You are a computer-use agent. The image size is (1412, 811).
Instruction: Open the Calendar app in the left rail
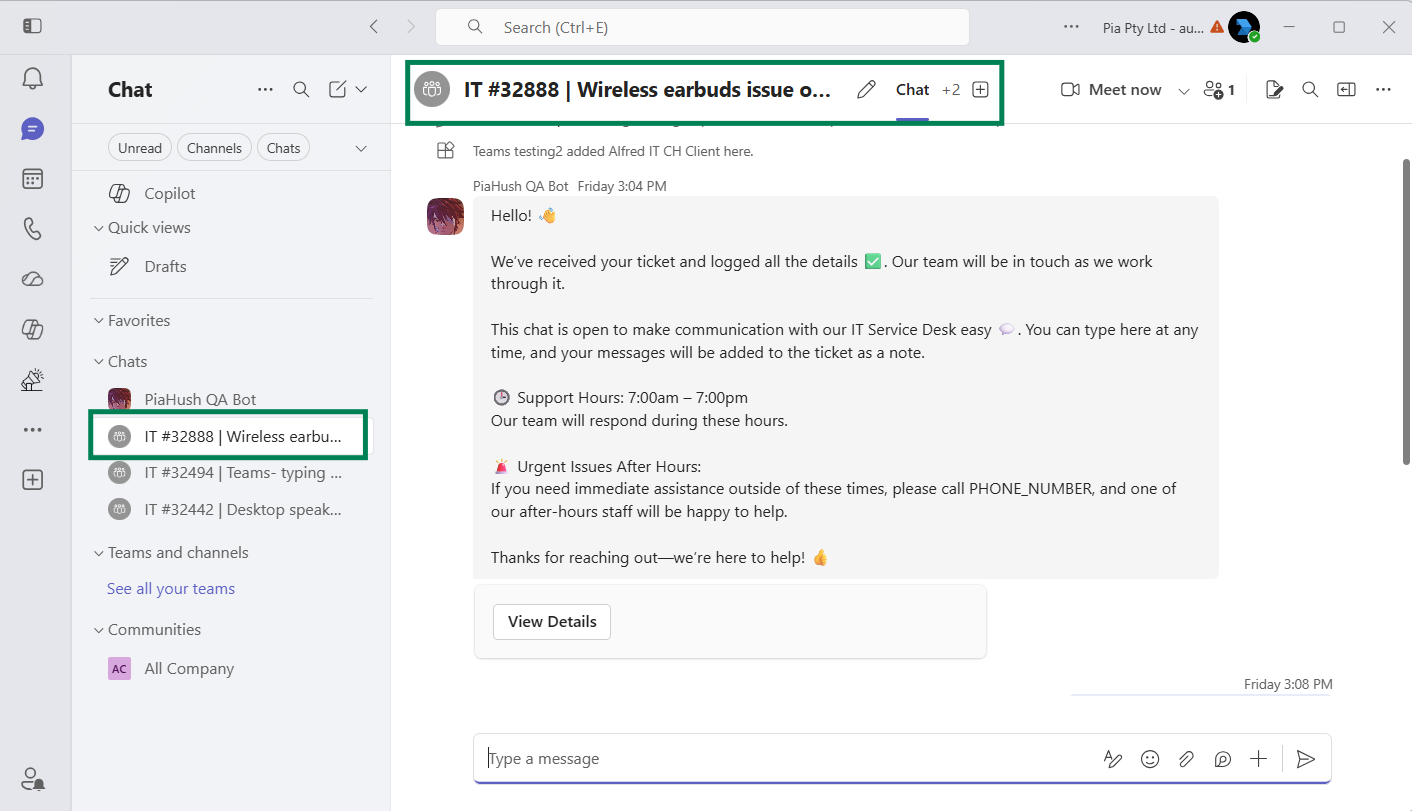[x=32, y=179]
